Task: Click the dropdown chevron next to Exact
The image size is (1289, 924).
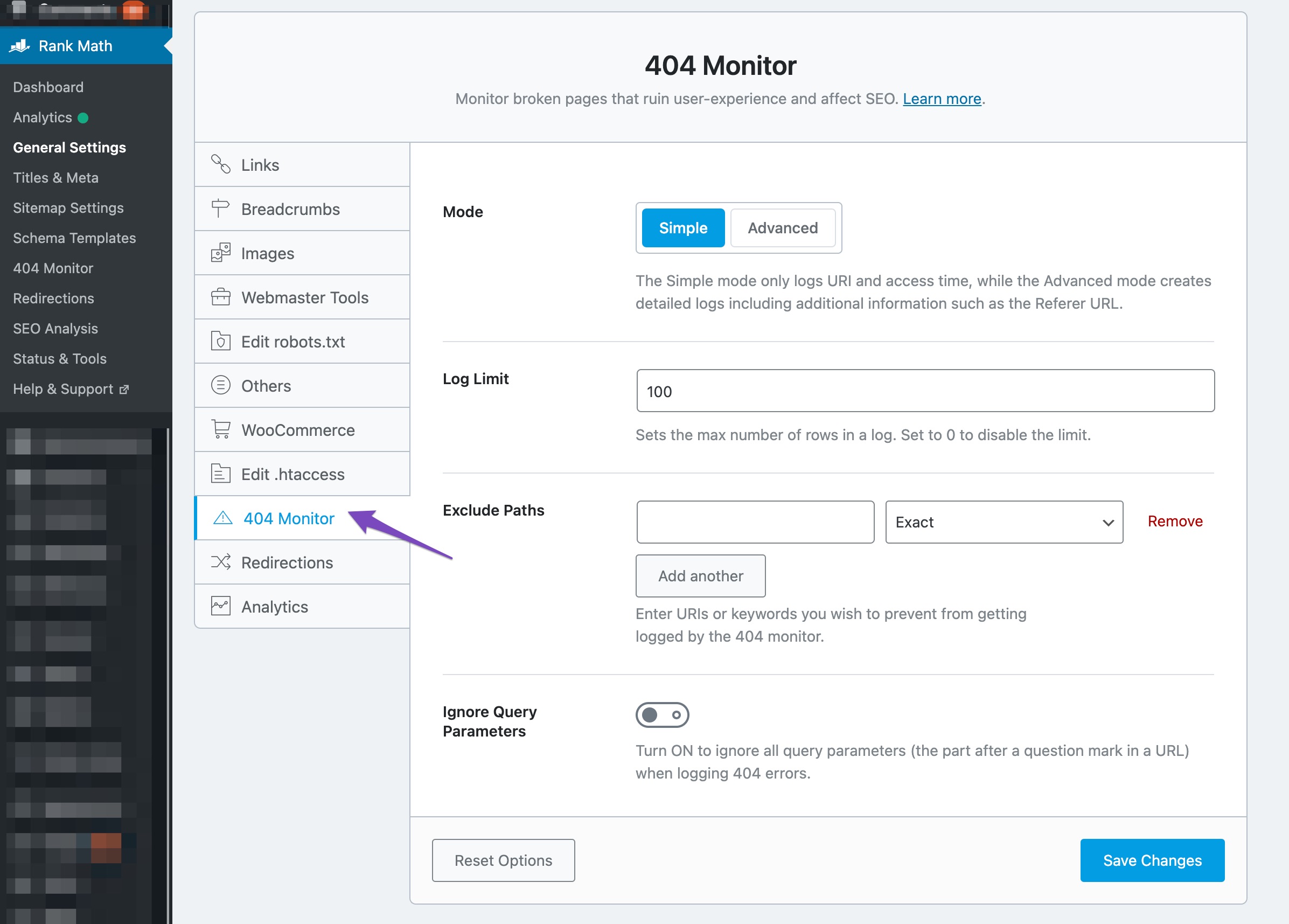Action: pyautogui.click(x=1107, y=523)
